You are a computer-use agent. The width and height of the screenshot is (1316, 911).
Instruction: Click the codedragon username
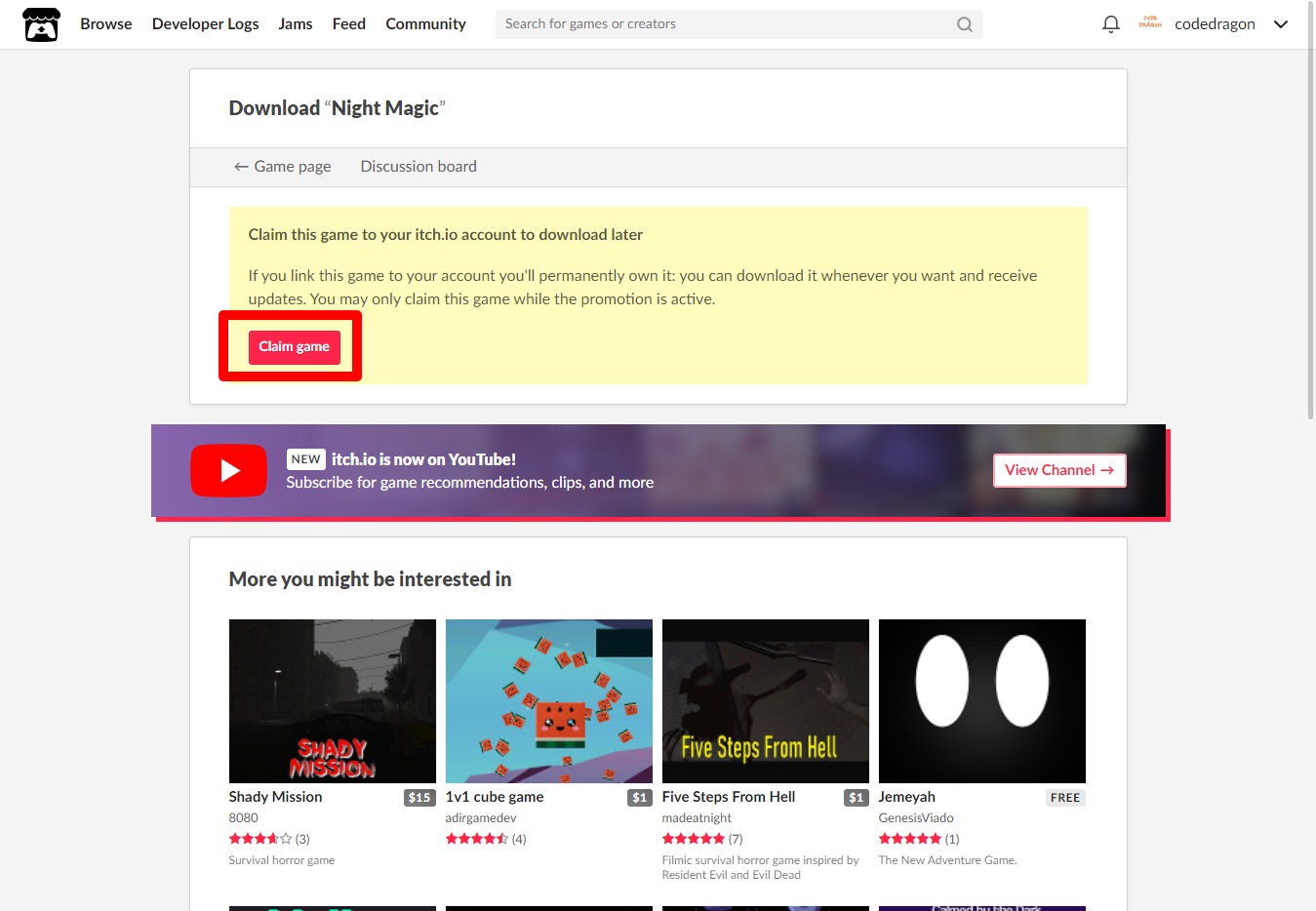pos(1215,24)
